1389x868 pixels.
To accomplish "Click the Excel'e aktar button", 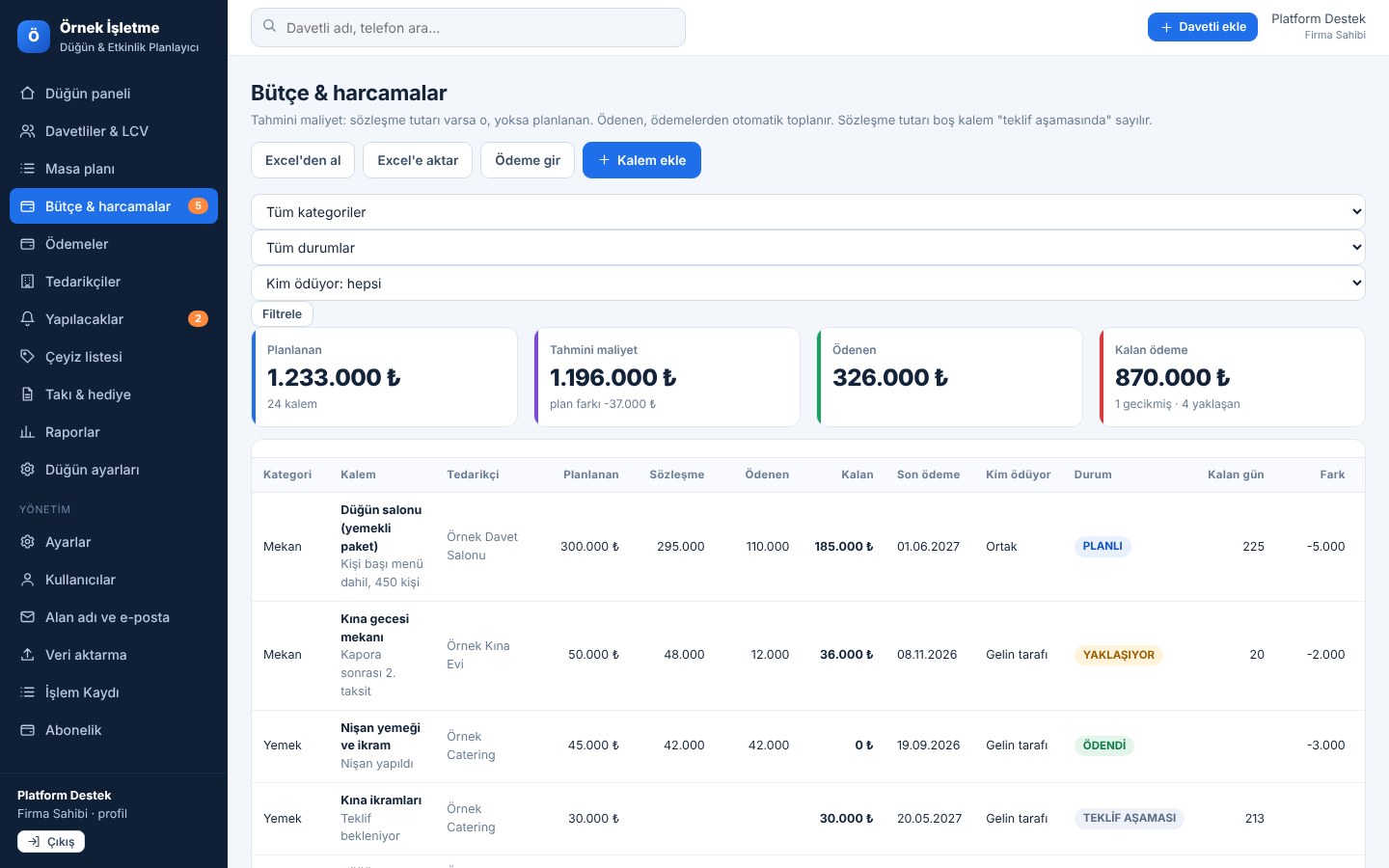I will pyautogui.click(x=418, y=160).
